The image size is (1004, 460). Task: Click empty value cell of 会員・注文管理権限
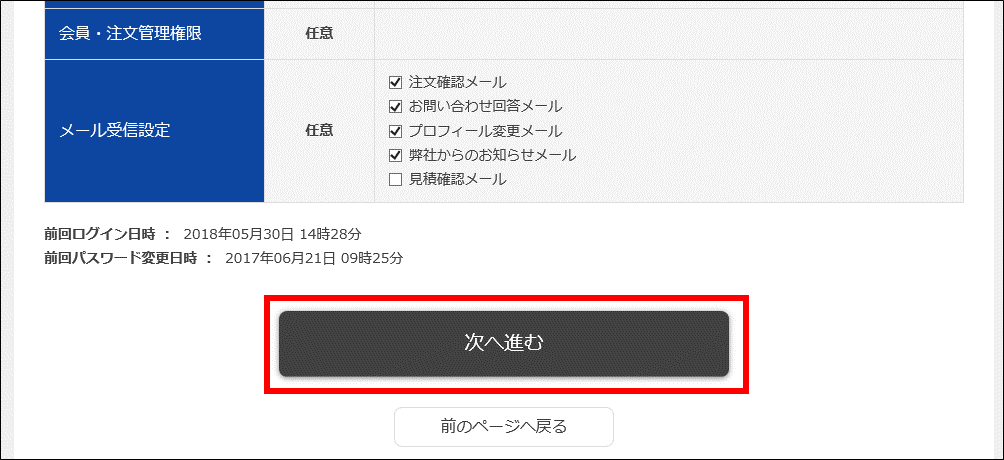(x=668, y=33)
